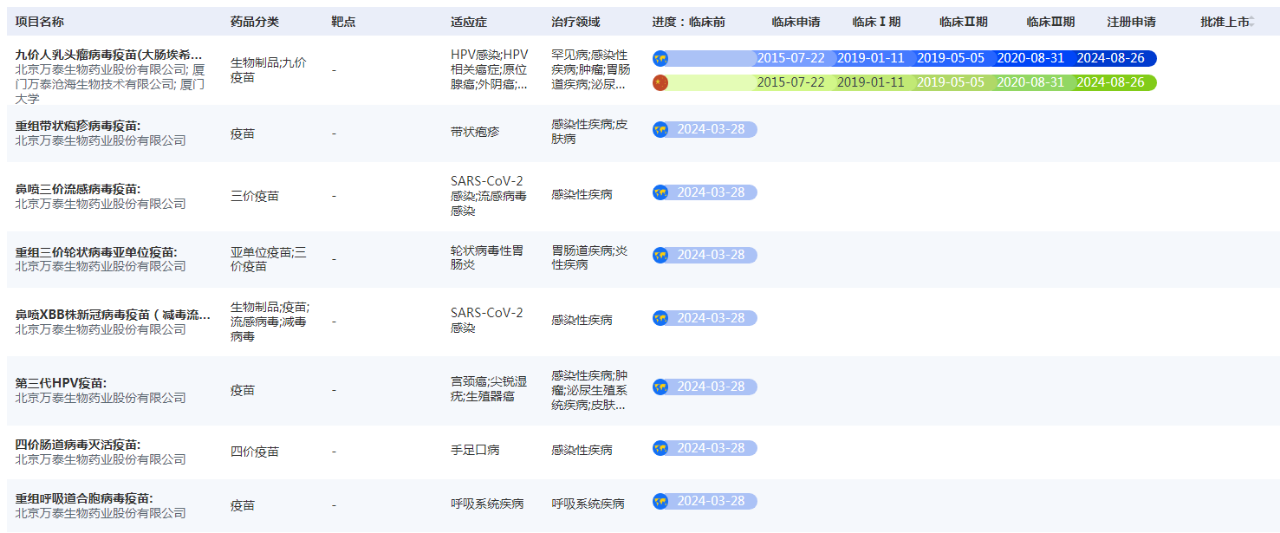
Task: Click the 临床Ⅱ期 column header
Action: [x=963, y=21]
